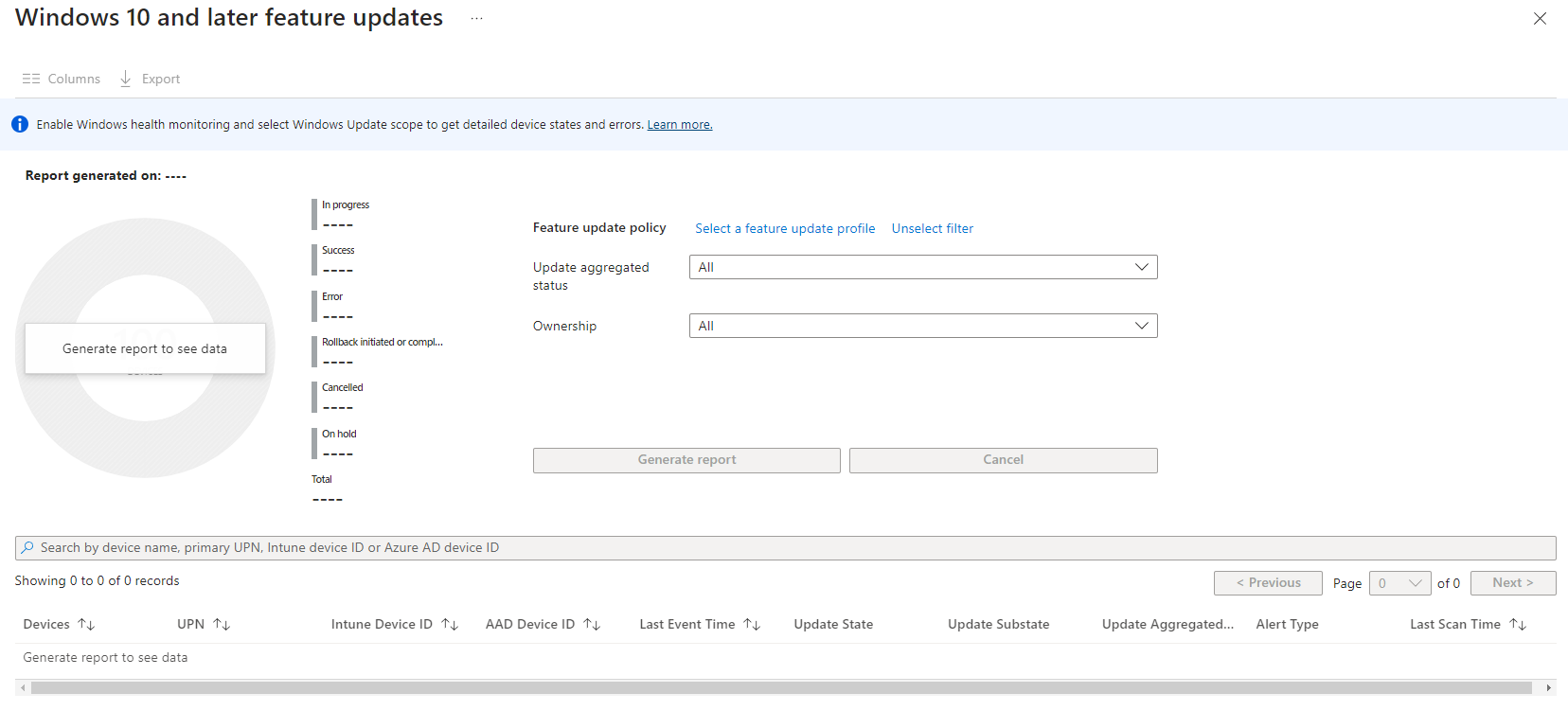Open the Columns chooser
Viewport: 1568px width, 711px height.
pyautogui.click(x=62, y=79)
